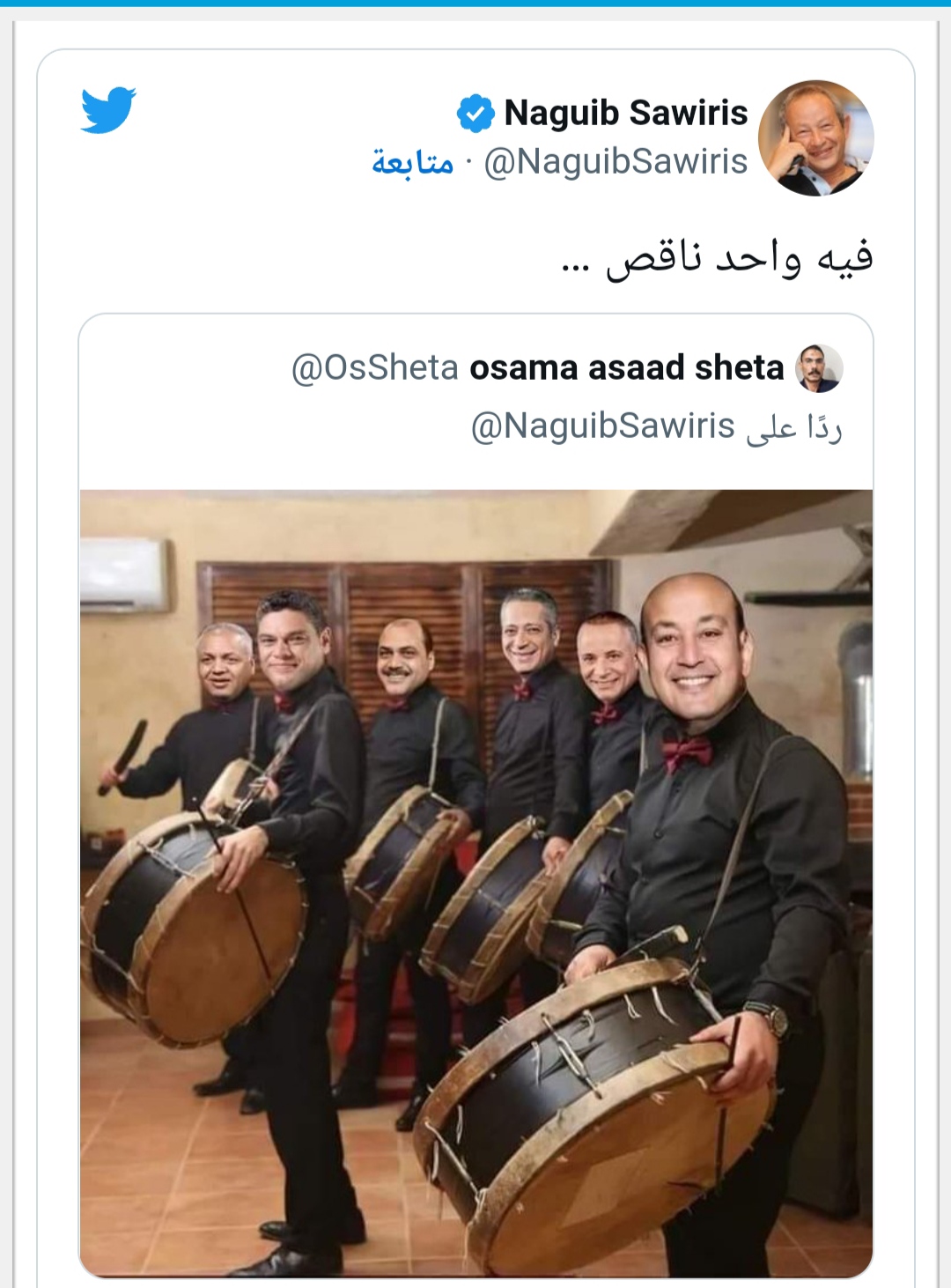Open the large round profile picture at top right
This screenshot has height=1288, width=951.
[815, 137]
